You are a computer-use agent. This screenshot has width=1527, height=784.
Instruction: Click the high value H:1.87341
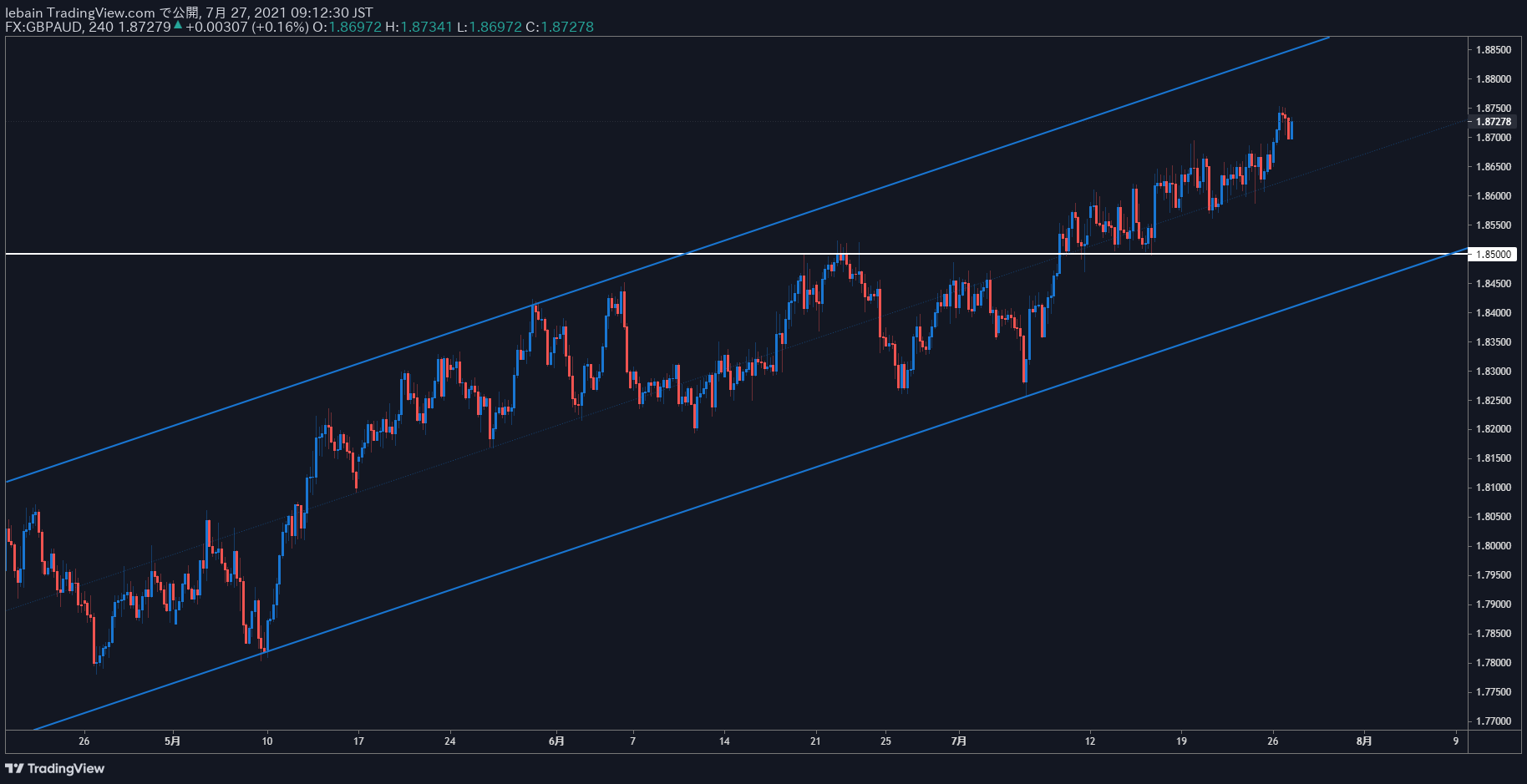click(x=419, y=27)
